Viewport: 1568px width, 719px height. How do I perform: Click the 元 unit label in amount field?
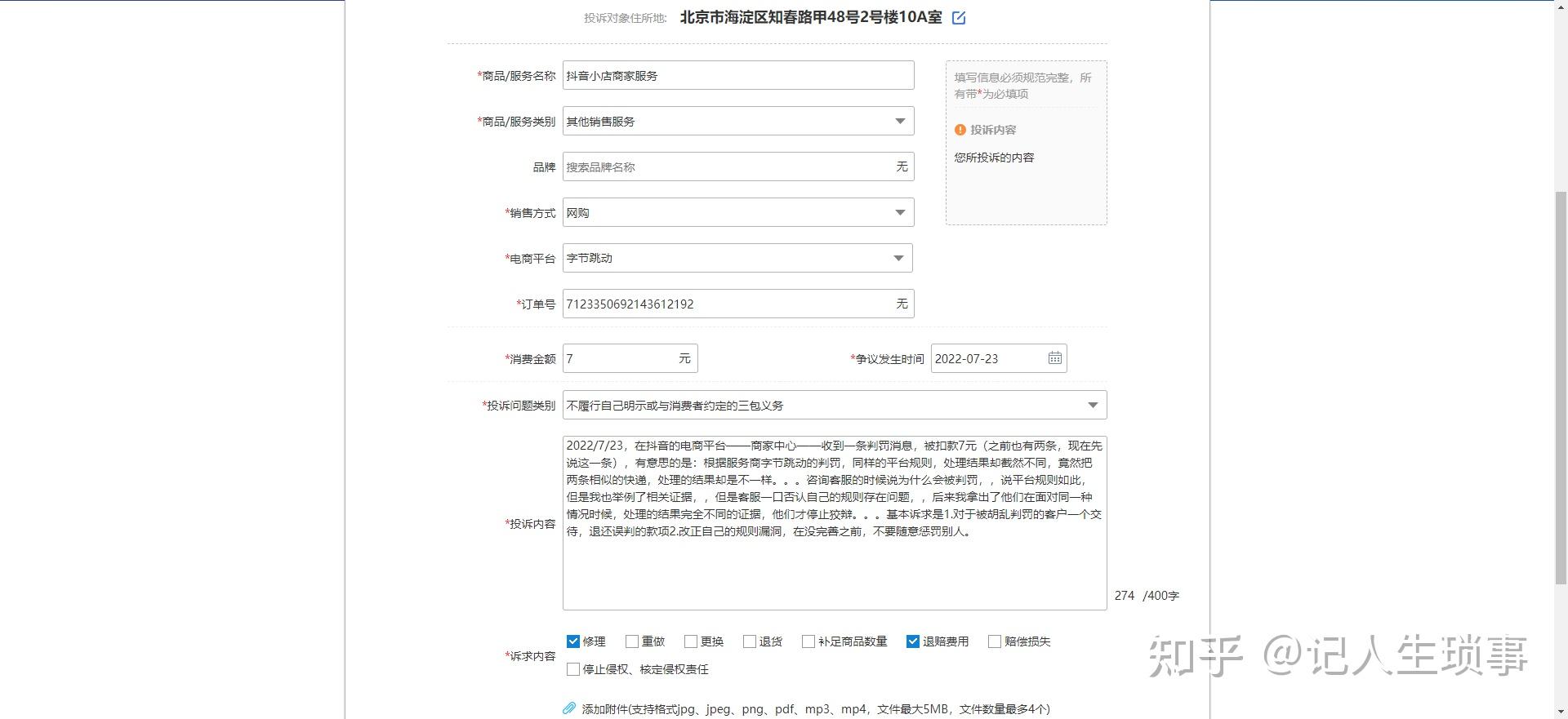(x=684, y=358)
